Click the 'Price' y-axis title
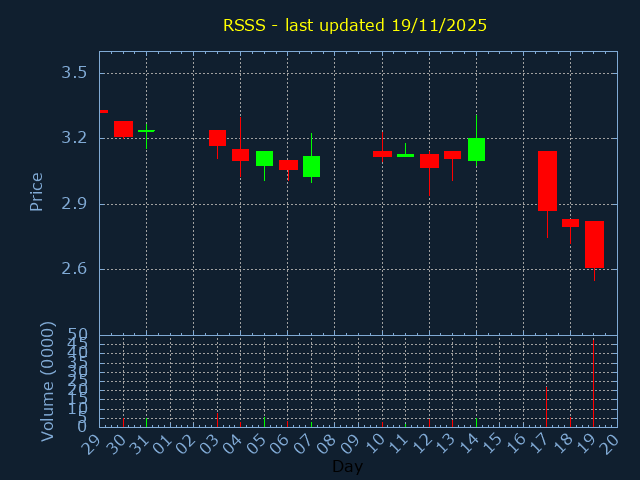 pyautogui.click(x=37, y=191)
